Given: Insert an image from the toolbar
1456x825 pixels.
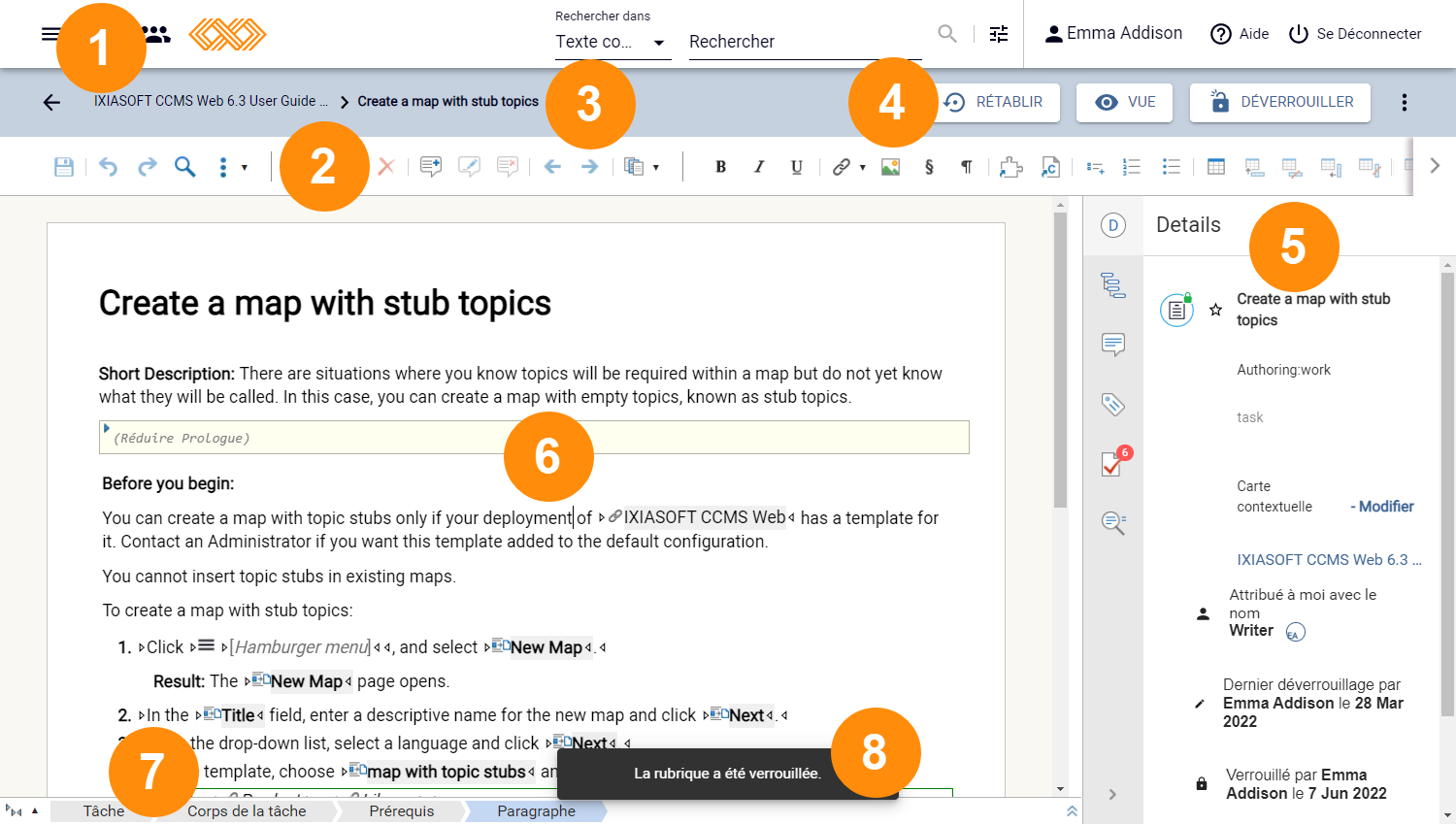Looking at the screenshot, I should 890,167.
